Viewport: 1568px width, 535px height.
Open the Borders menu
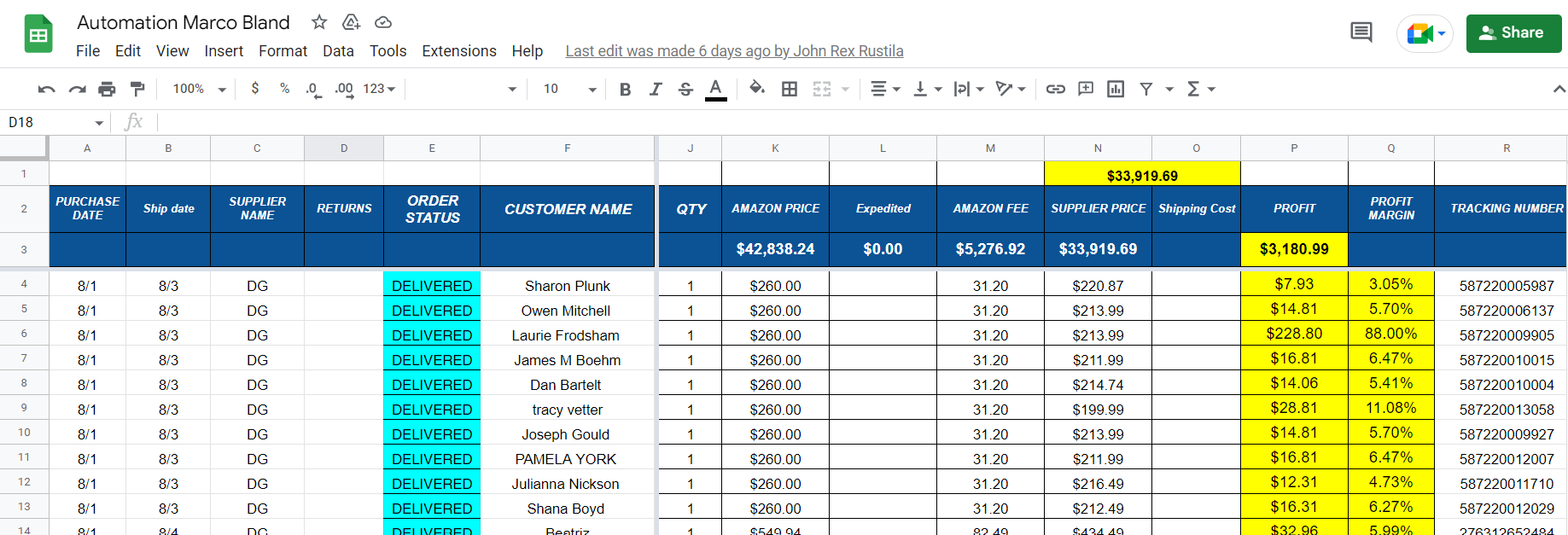tap(790, 89)
